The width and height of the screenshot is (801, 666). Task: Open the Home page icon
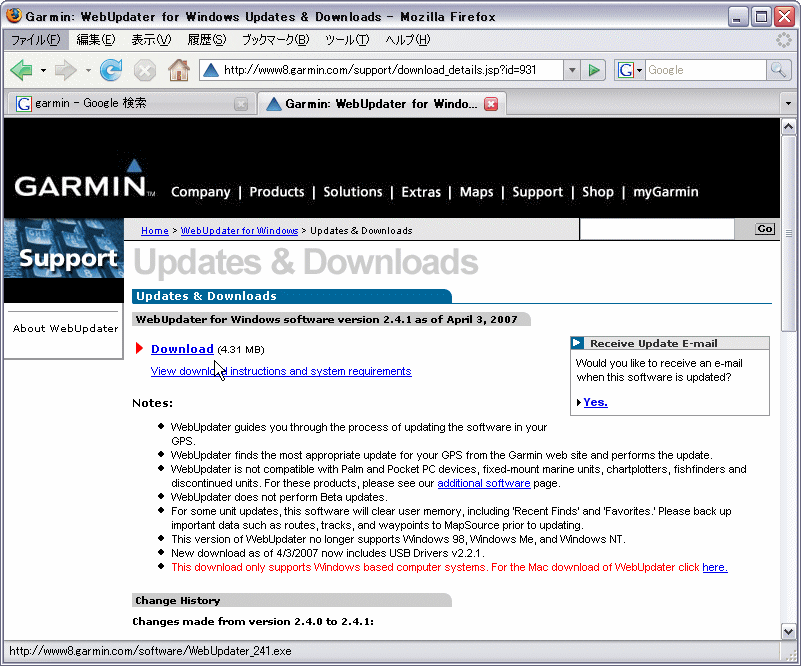click(x=179, y=69)
